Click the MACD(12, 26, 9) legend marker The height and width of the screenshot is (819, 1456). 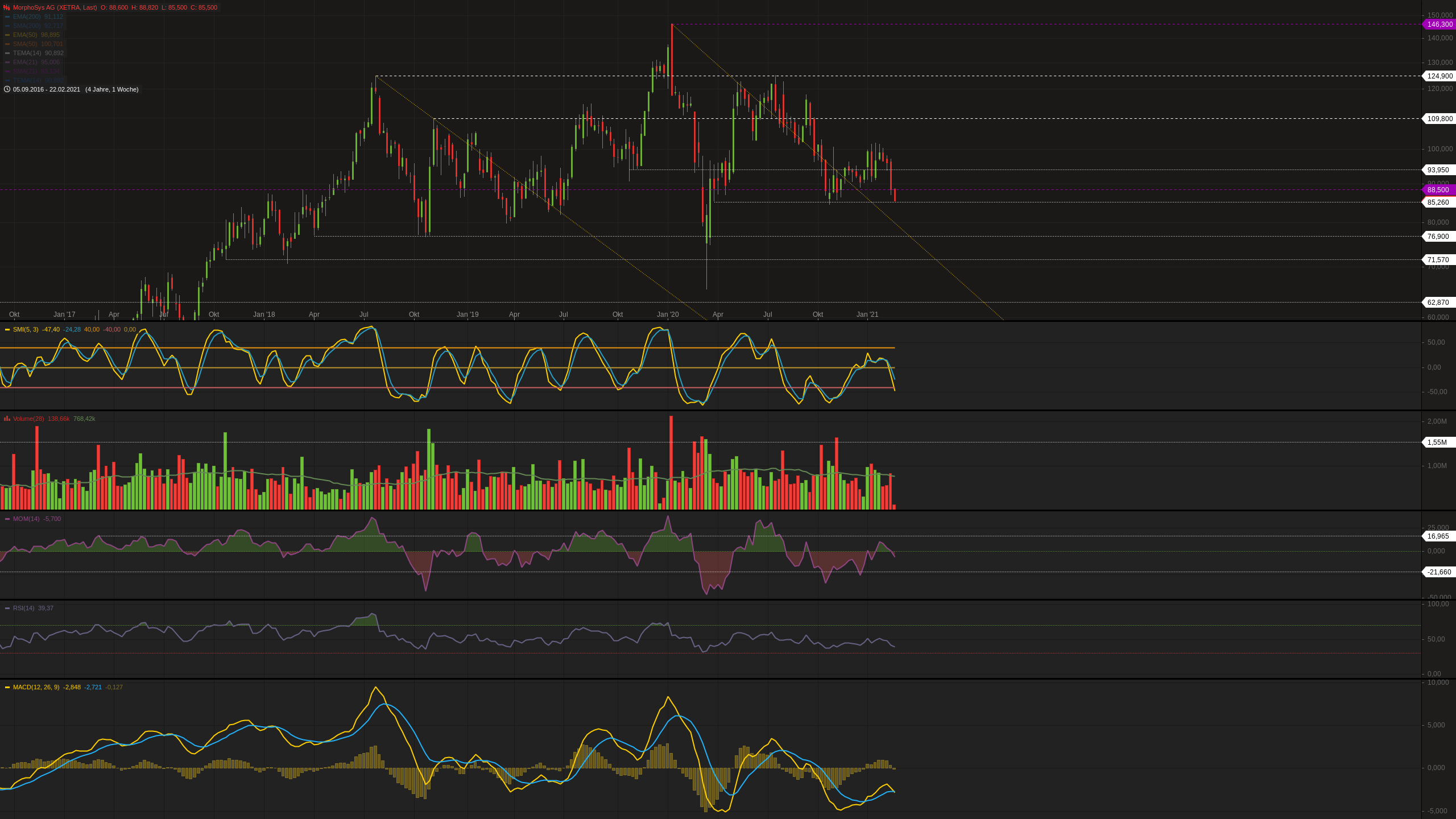pos(7,687)
